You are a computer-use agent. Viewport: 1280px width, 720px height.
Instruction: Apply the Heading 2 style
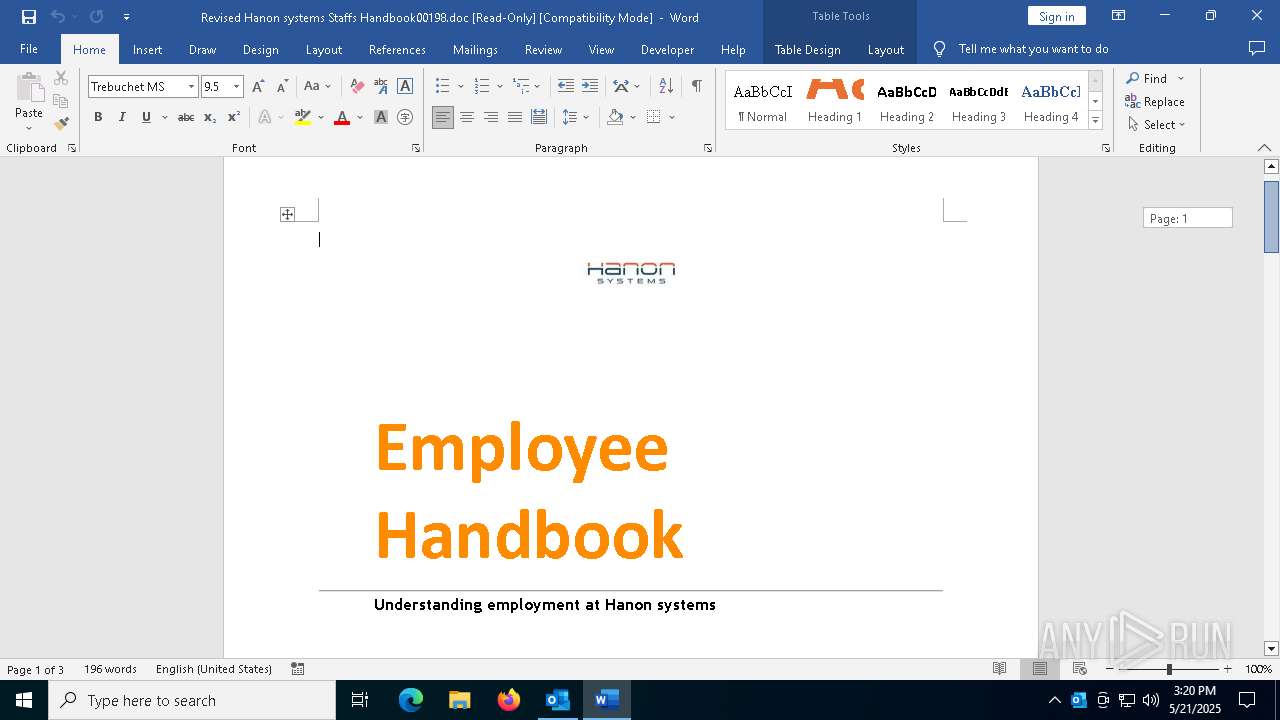907,101
